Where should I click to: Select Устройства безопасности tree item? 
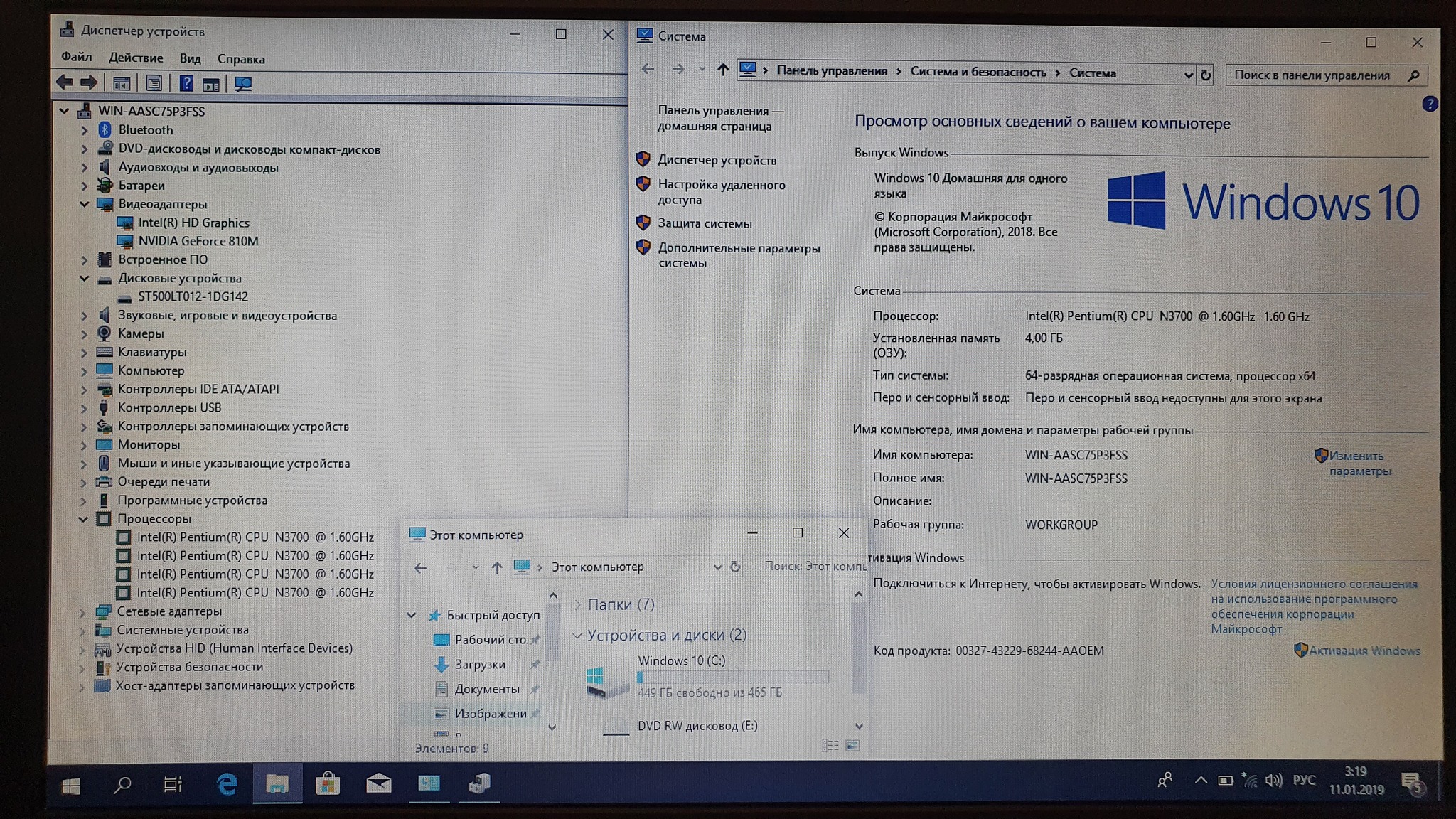point(189,667)
